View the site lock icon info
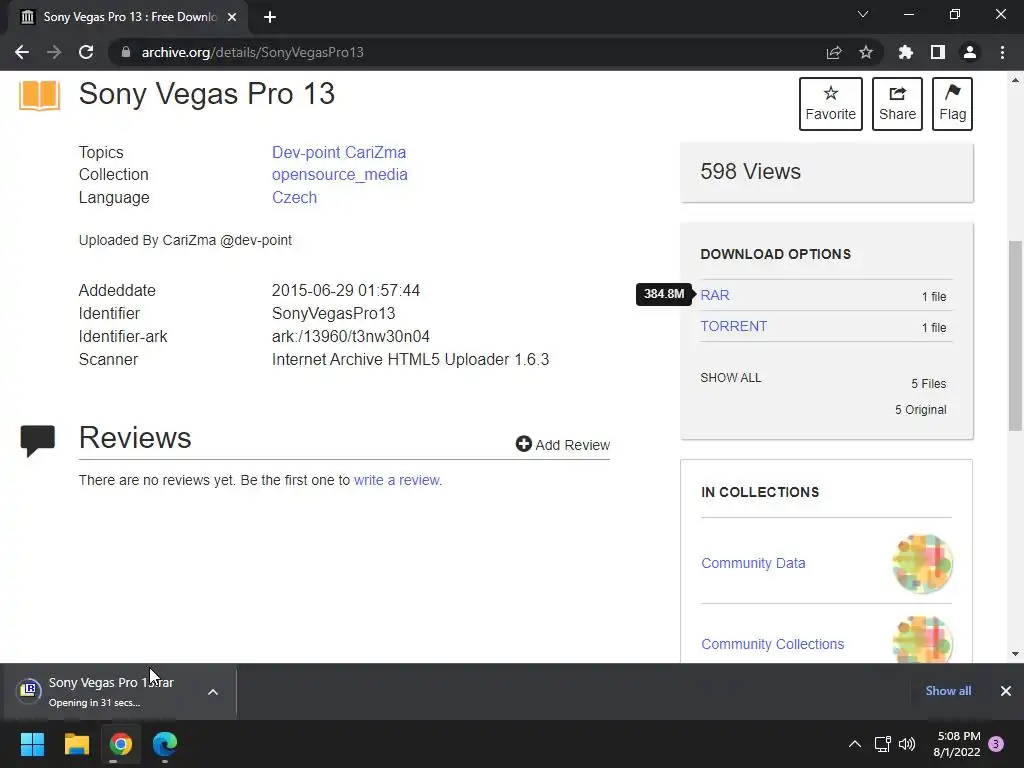 pos(125,52)
